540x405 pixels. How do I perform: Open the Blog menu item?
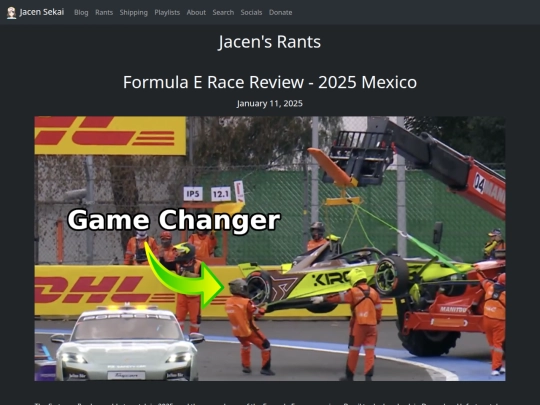click(81, 12)
